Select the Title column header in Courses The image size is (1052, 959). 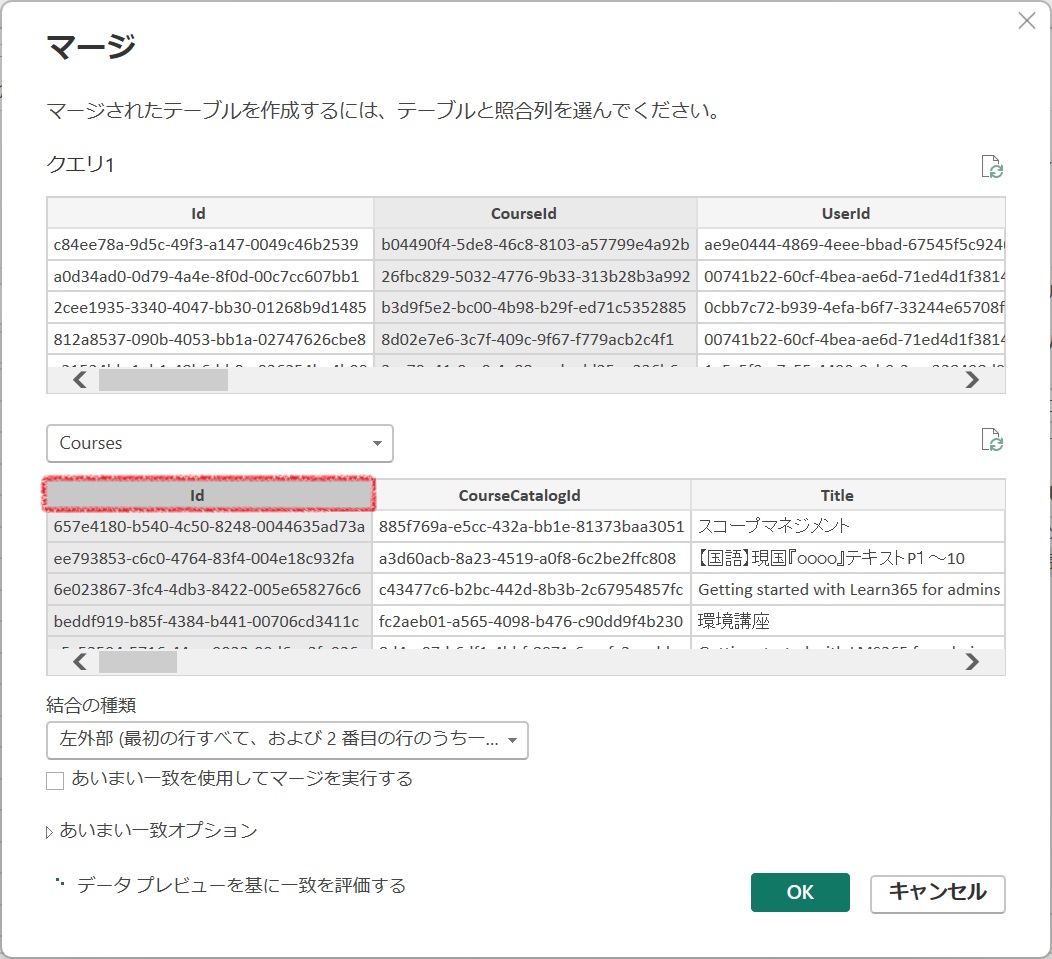coord(837,494)
